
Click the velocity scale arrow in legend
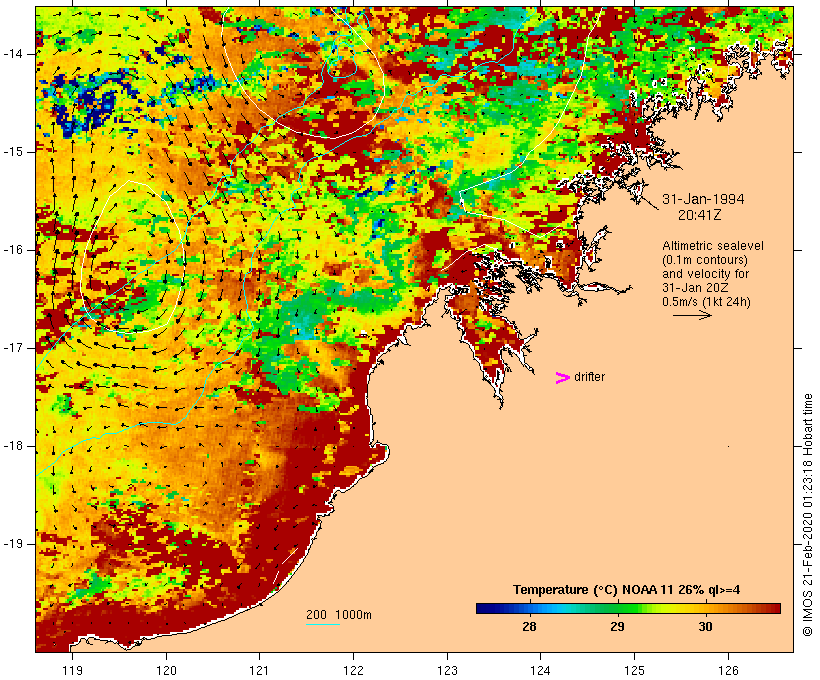(x=692, y=315)
